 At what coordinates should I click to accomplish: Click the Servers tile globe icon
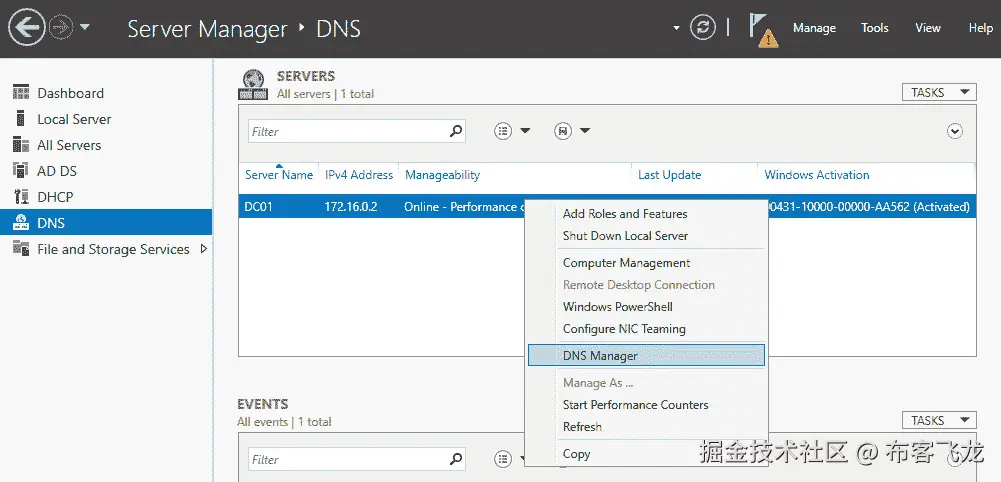click(253, 85)
